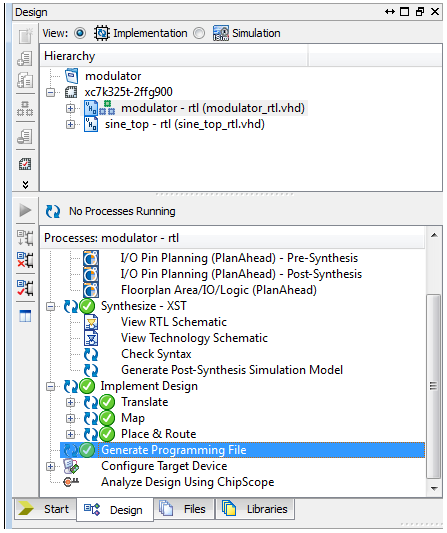The image size is (447, 533).
Task: Select the Synthesize - XST process
Action: pos(144,306)
